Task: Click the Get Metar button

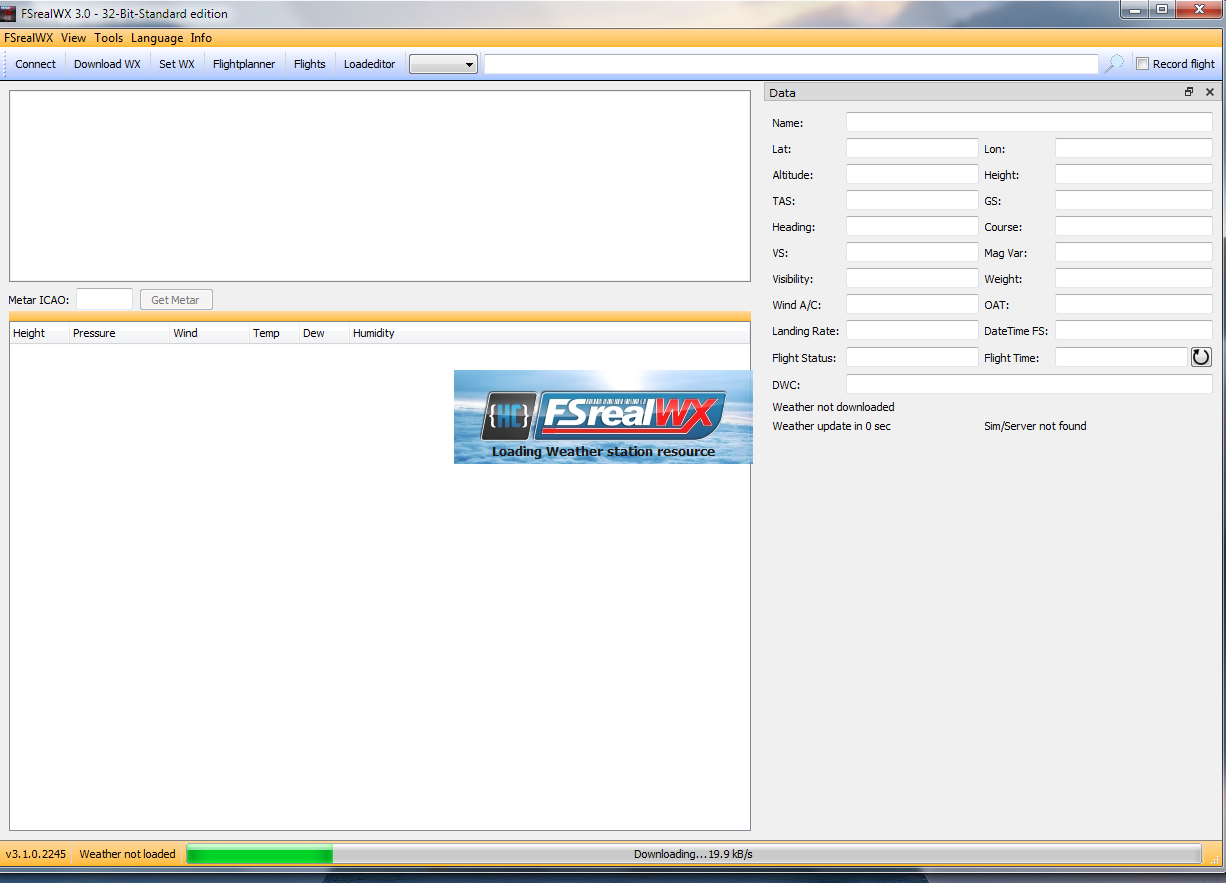Action: click(175, 300)
